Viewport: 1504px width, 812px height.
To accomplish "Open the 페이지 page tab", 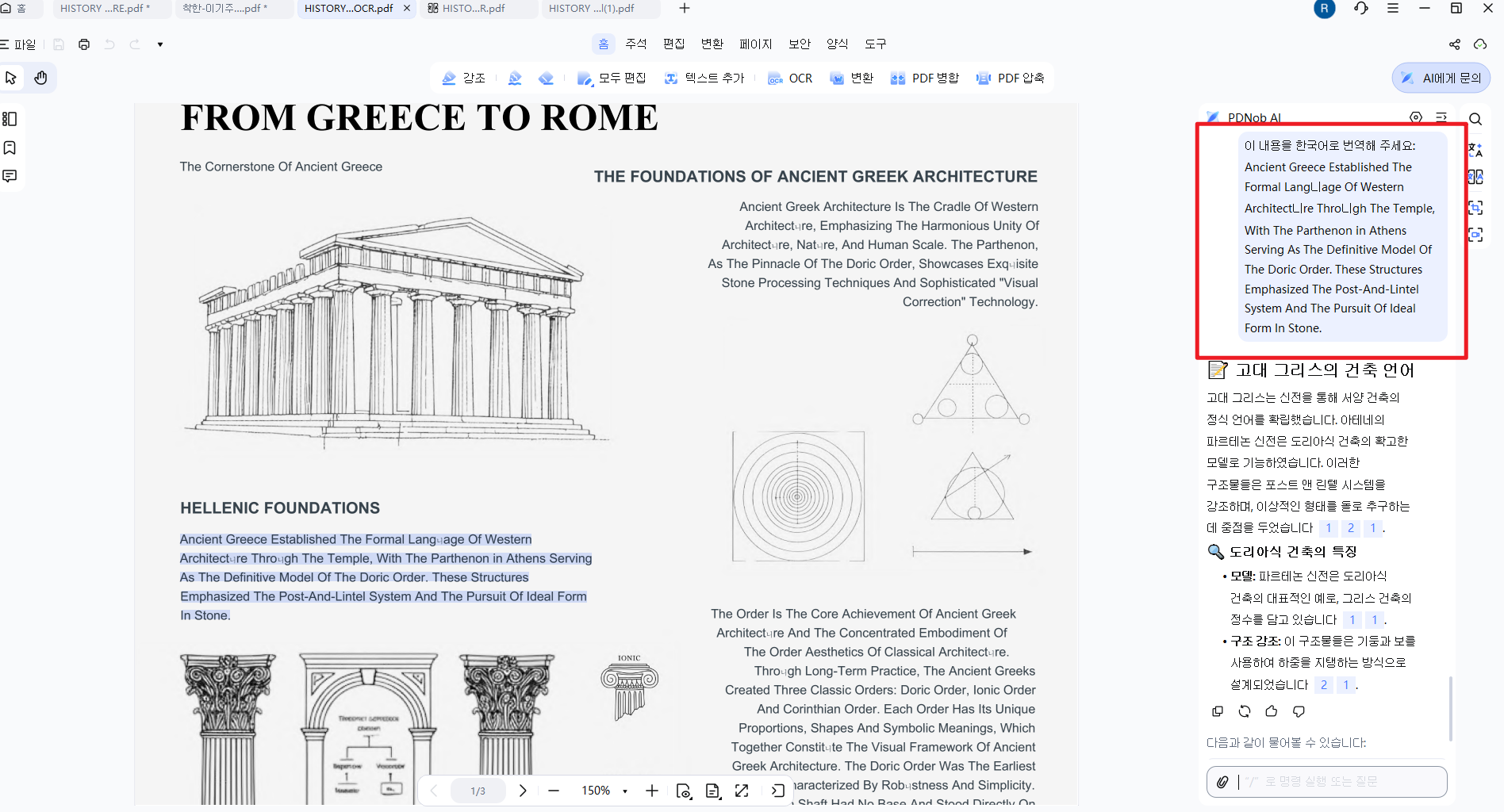I will [755, 44].
